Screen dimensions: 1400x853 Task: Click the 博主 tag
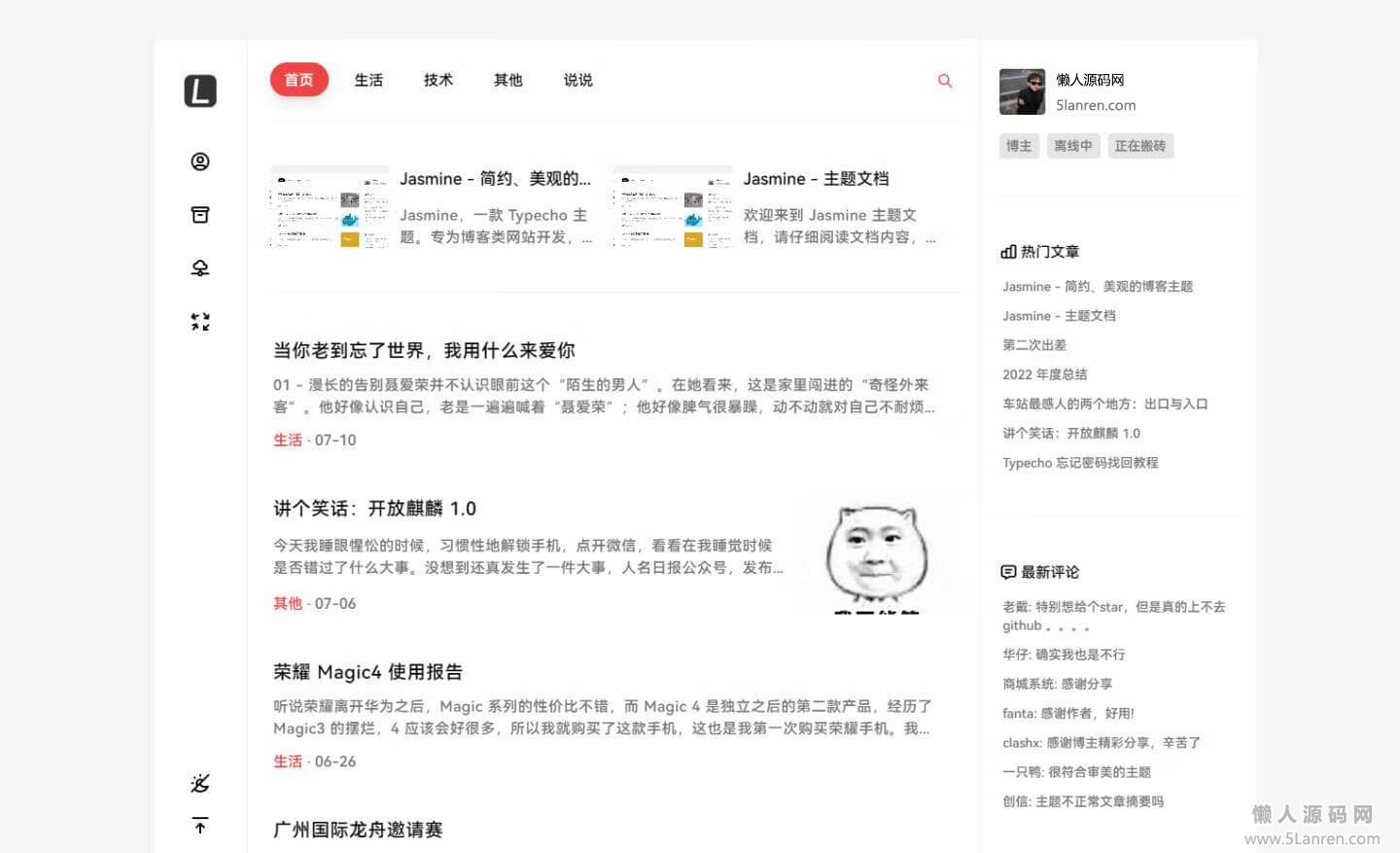1019,146
